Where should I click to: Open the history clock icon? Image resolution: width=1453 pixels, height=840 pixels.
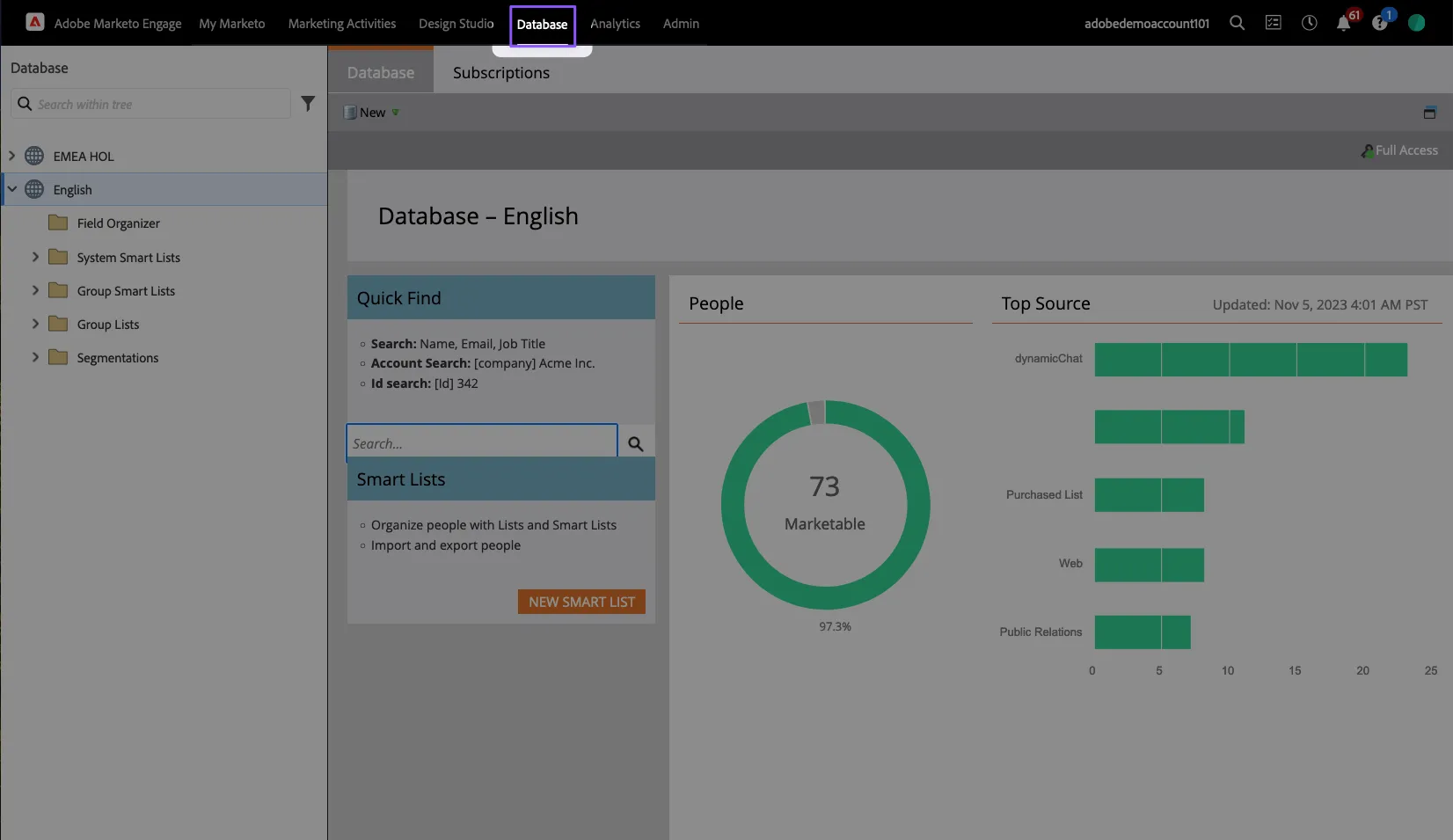pos(1309,23)
